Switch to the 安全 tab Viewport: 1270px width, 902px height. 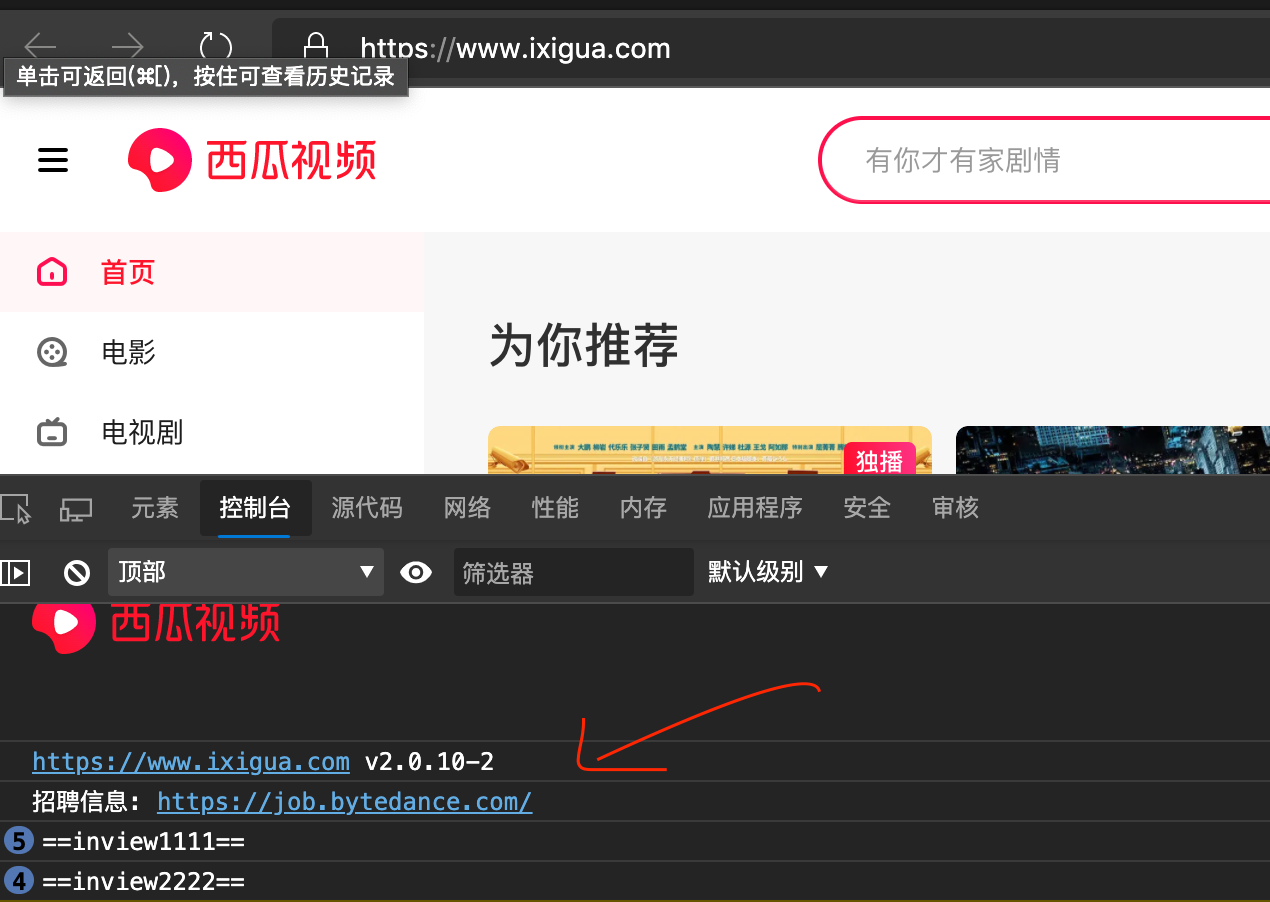[867, 508]
